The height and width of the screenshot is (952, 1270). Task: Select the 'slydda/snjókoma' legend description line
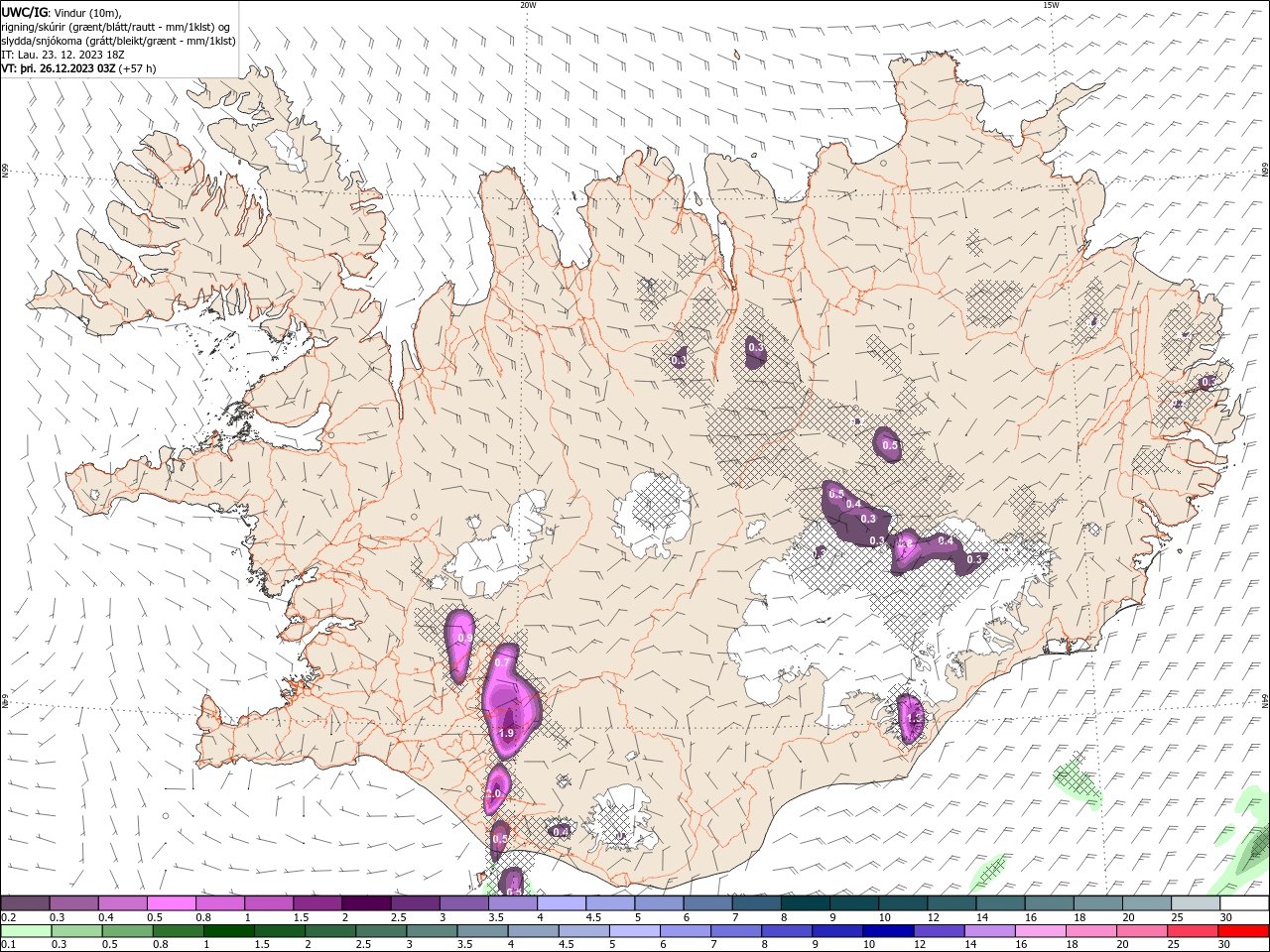118,41
